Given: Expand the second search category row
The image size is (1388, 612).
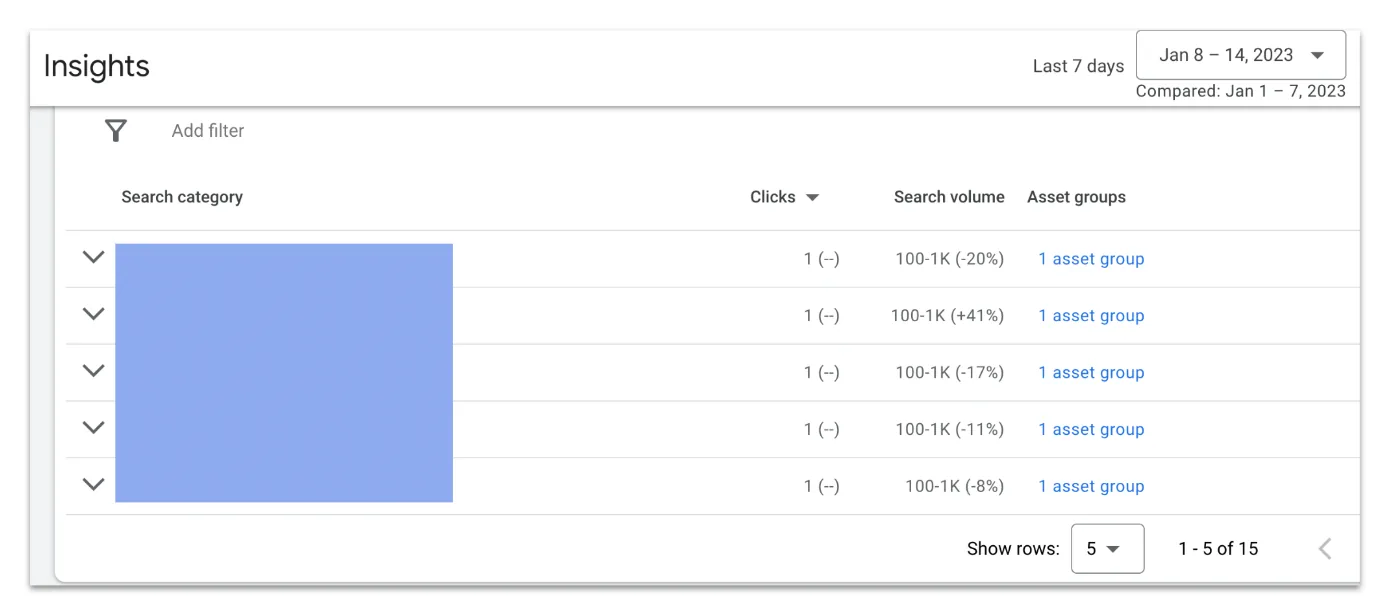Looking at the screenshot, I should [x=93, y=314].
